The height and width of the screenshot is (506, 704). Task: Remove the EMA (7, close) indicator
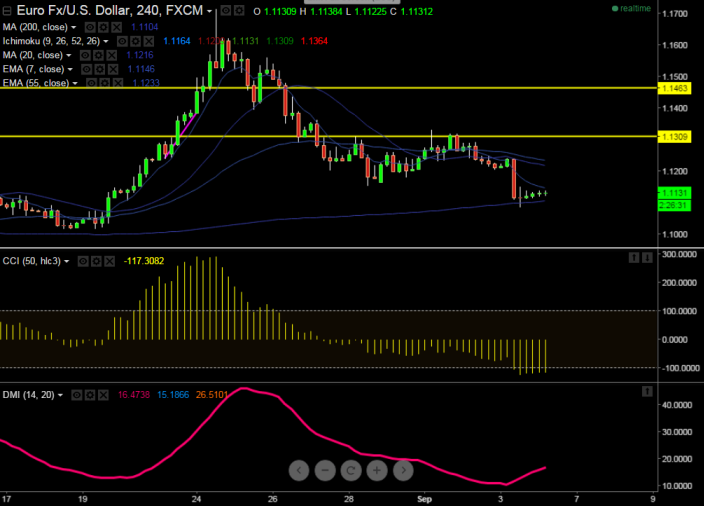113,69
